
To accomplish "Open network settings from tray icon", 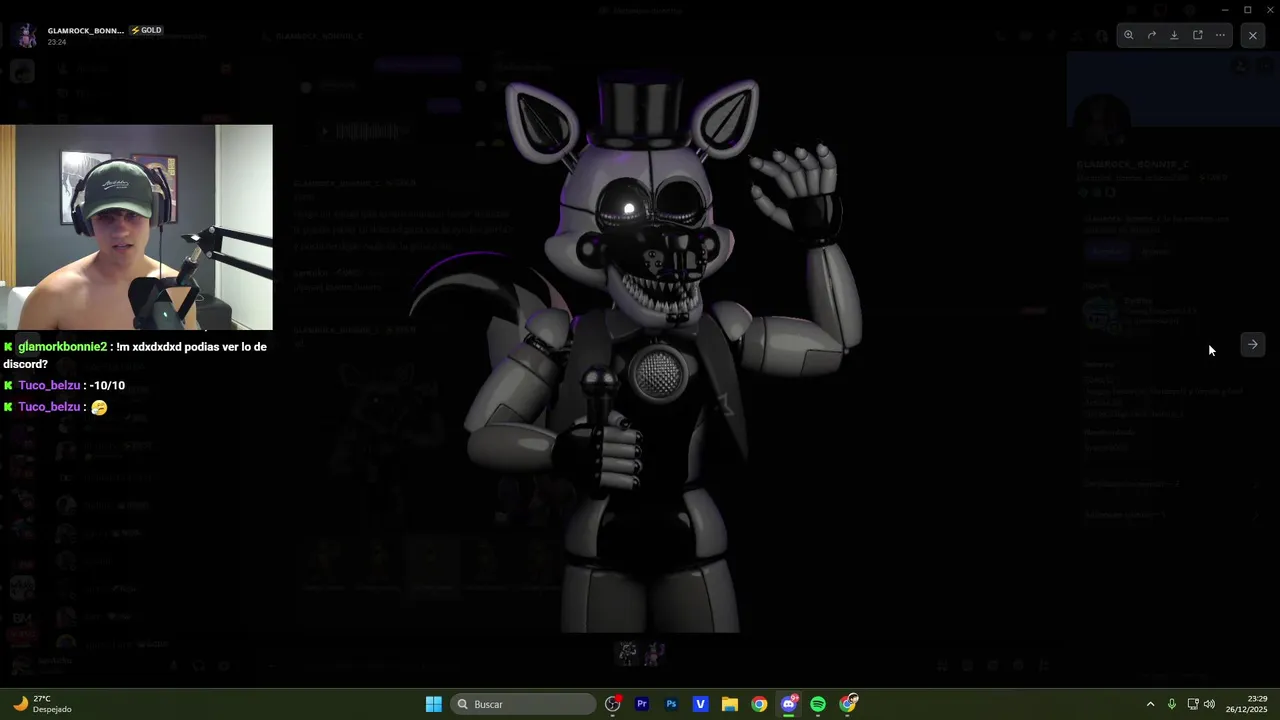I will (1193, 704).
